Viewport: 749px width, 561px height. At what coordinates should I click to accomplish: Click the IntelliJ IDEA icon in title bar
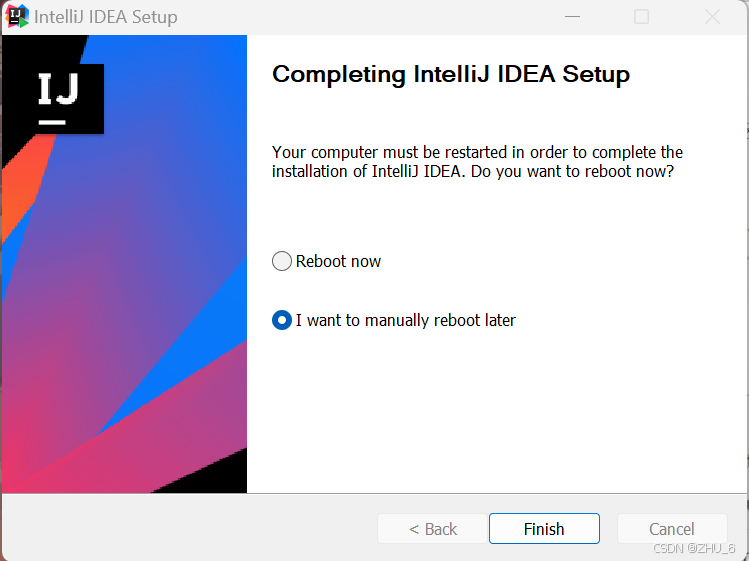tap(18, 17)
